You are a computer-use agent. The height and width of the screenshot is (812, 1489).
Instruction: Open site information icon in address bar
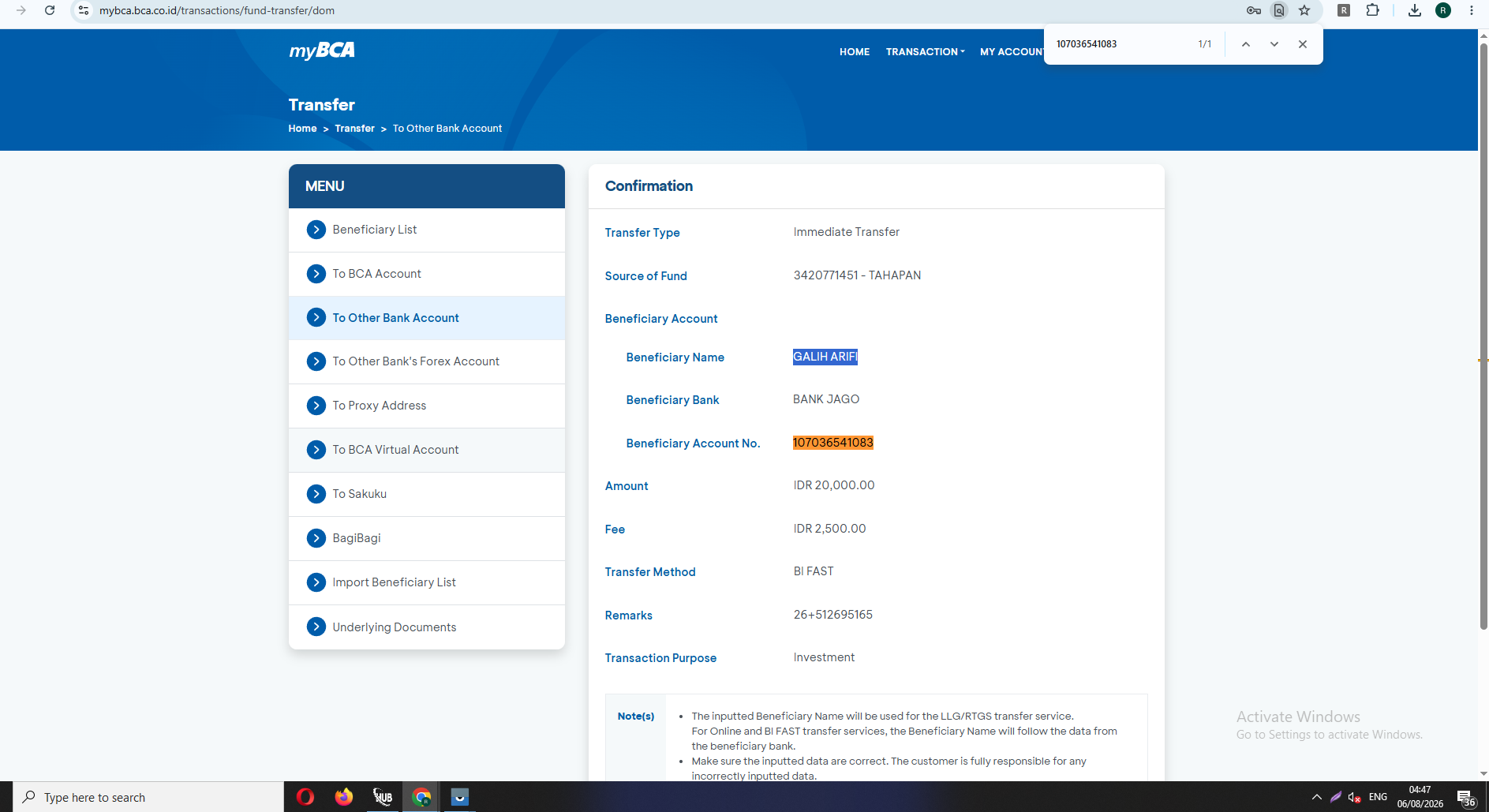(x=84, y=10)
